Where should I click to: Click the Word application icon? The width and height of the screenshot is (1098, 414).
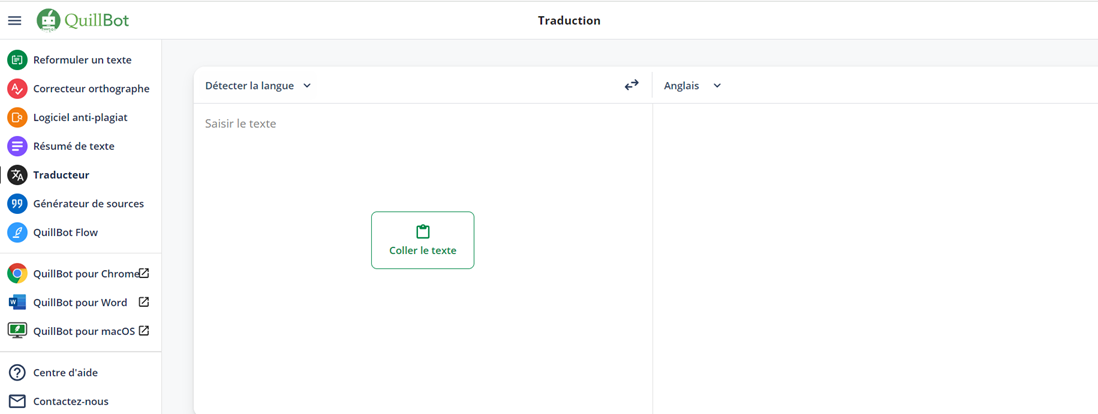click(x=17, y=303)
